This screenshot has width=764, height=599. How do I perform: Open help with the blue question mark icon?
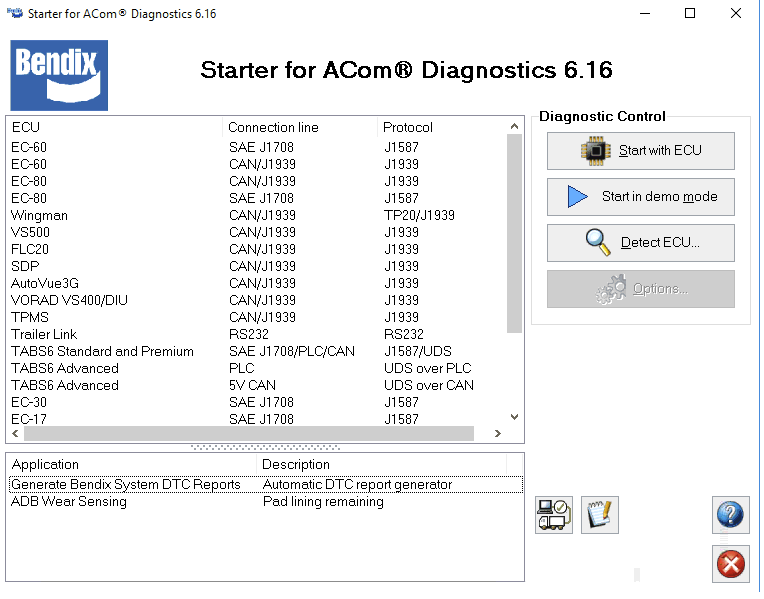(x=730, y=515)
